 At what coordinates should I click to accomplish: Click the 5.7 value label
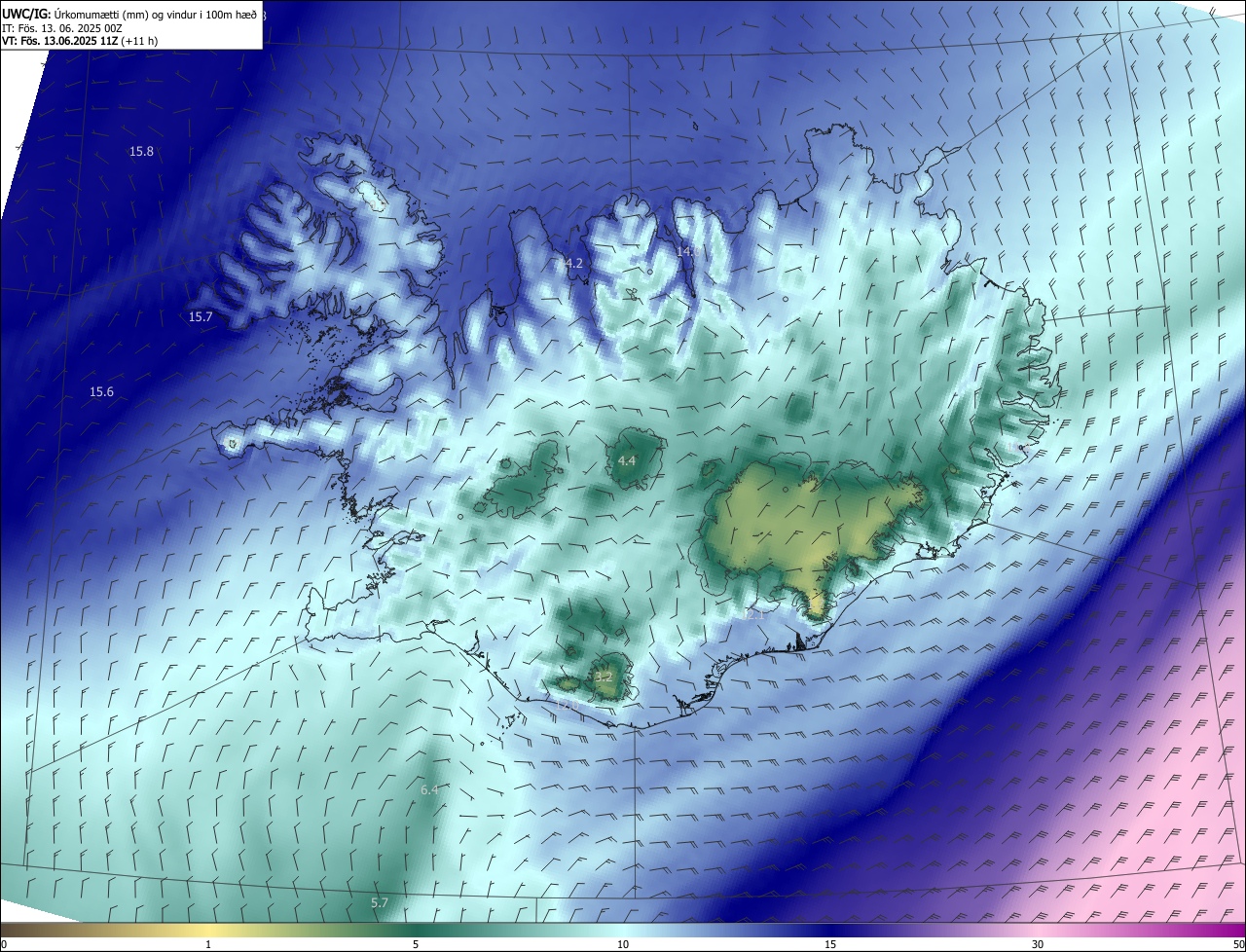(380, 902)
